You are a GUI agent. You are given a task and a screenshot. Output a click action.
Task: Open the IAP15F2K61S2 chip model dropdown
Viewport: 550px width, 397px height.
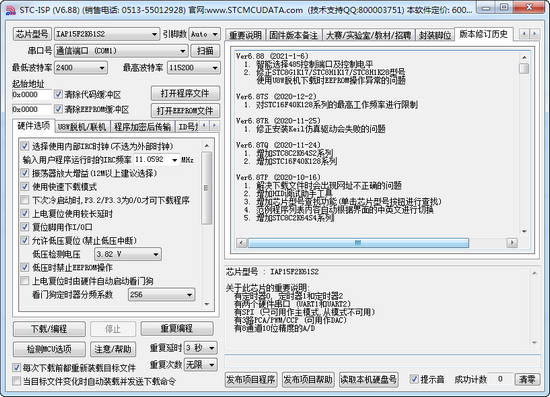point(107,34)
